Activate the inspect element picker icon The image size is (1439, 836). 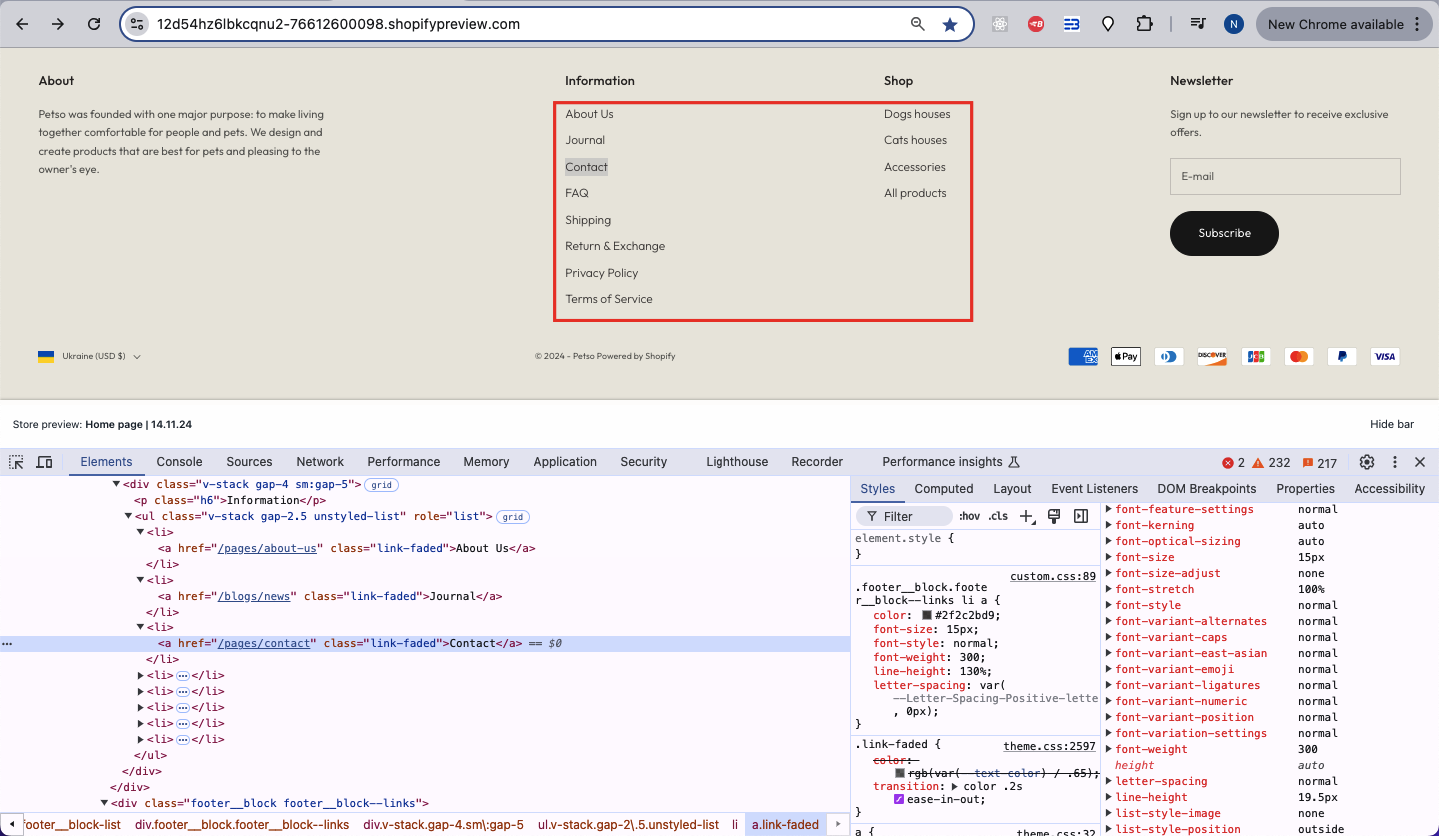pos(16,462)
